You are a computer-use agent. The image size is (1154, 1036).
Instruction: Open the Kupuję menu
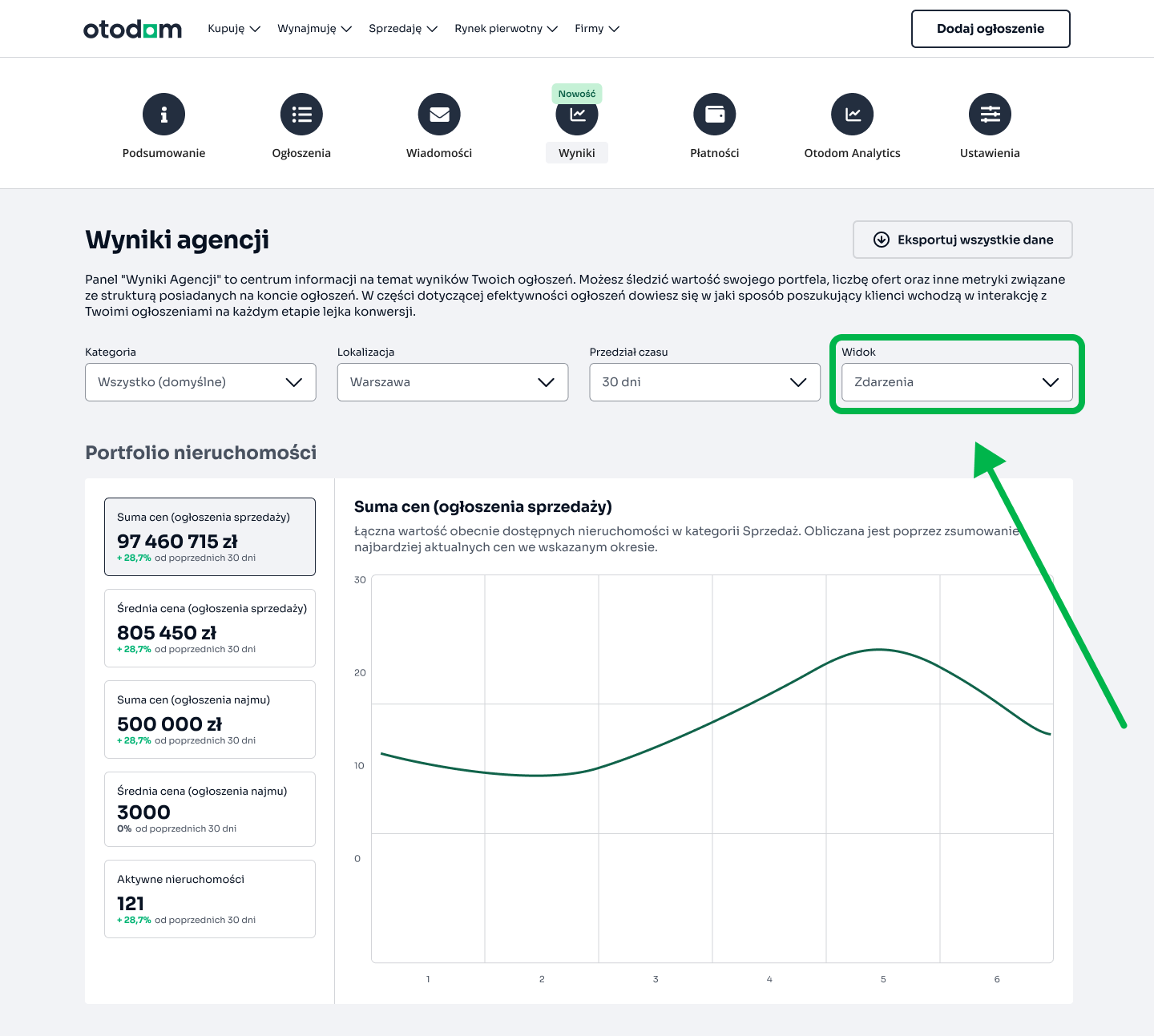click(232, 28)
